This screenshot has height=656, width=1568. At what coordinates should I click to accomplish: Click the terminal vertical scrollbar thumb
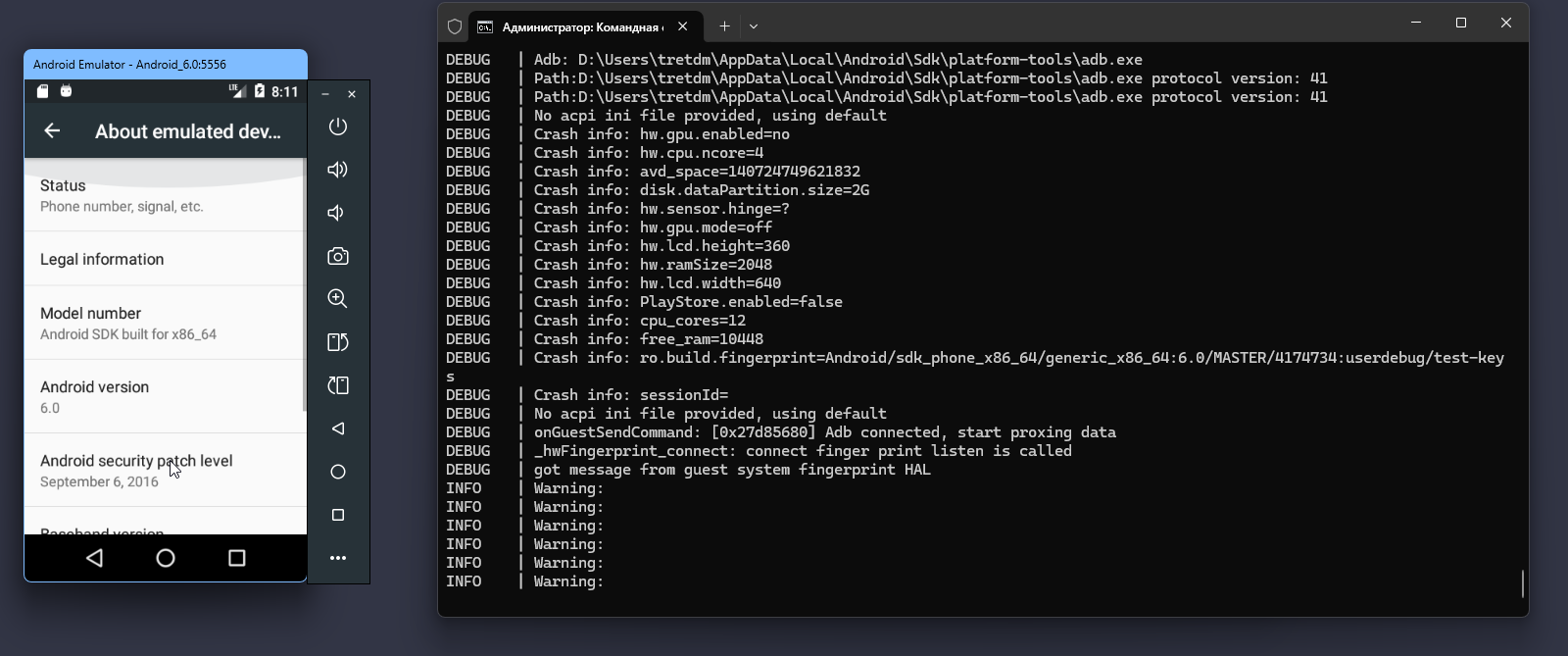coord(1522,583)
